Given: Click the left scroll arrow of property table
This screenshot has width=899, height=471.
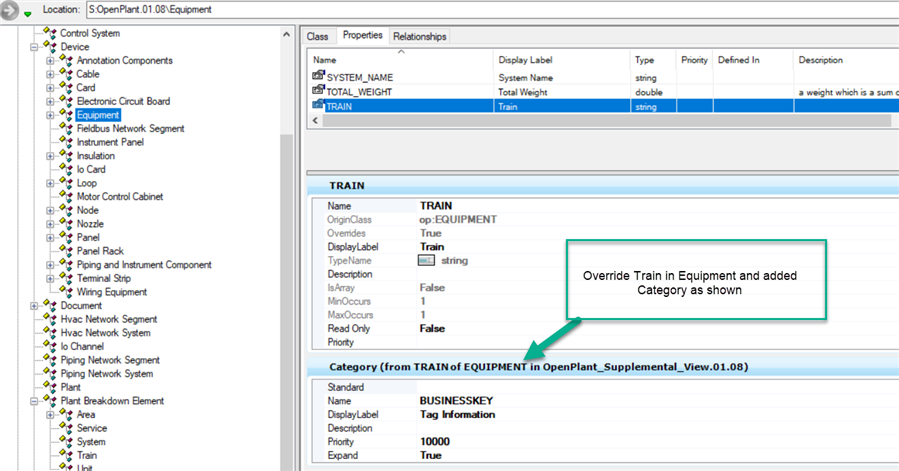Looking at the screenshot, I should point(315,120).
